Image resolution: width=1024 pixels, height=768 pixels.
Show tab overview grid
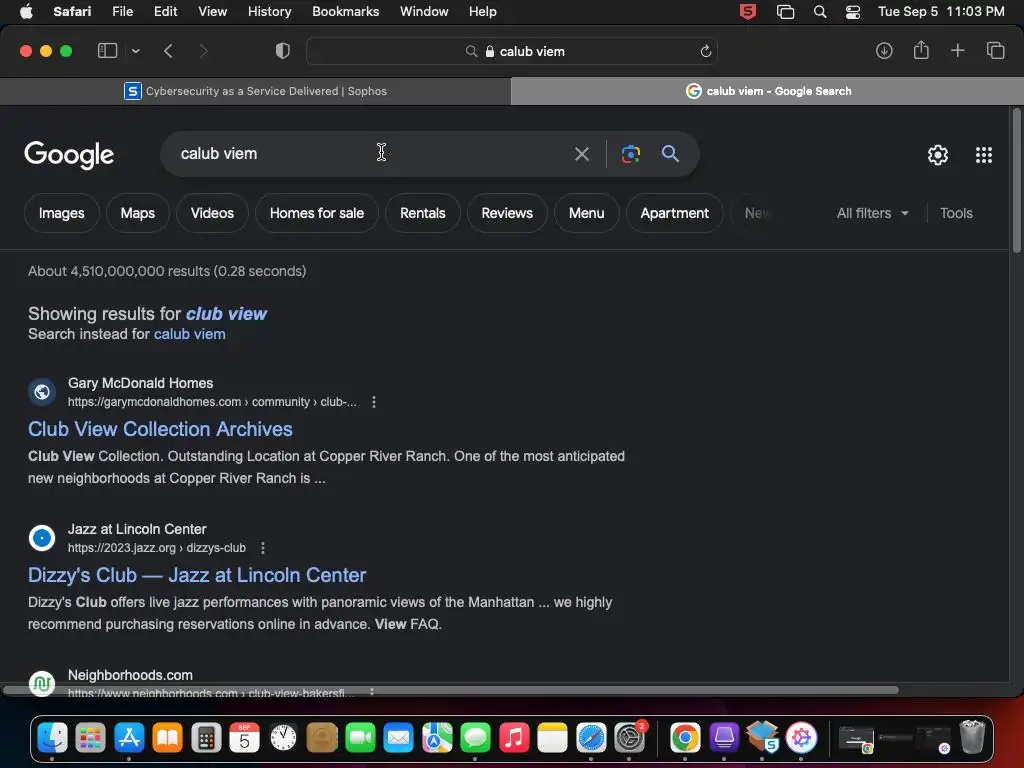[x=995, y=50]
